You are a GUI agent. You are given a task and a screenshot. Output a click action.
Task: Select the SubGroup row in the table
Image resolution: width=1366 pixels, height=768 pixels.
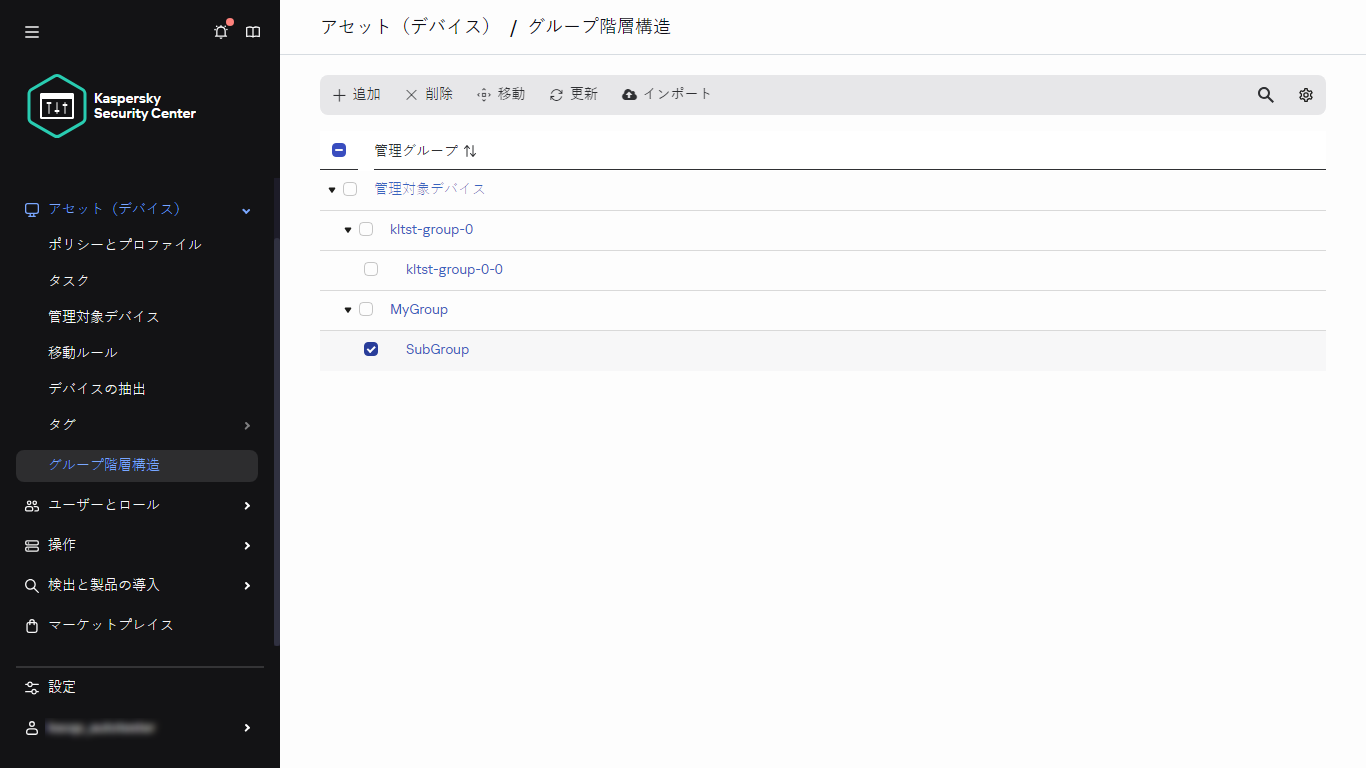click(x=437, y=348)
